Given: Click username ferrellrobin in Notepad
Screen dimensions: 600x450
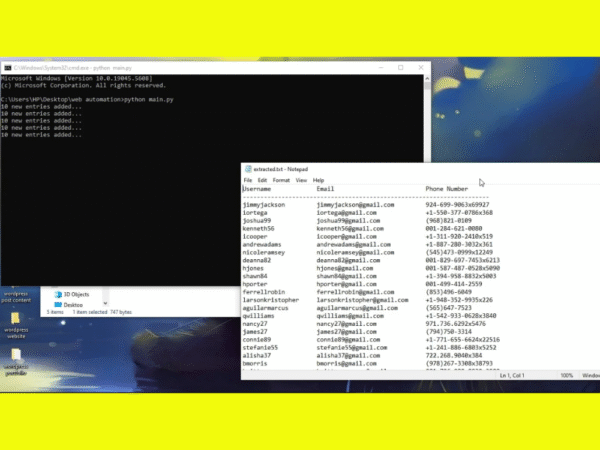Looking at the screenshot, I should 264,292.
